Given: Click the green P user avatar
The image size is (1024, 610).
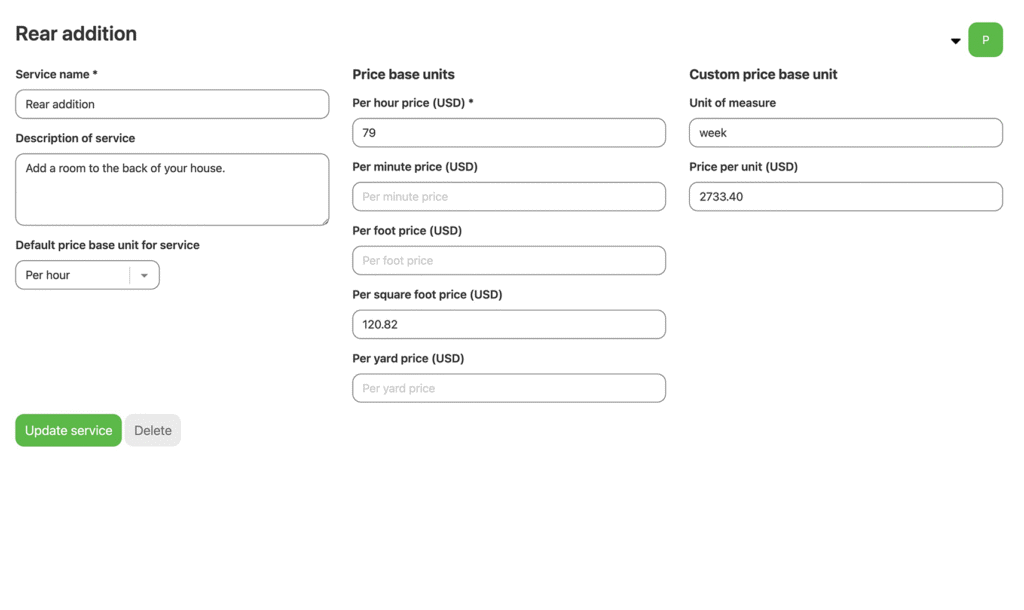Looking at the screenshot, I should pos(985,40).
